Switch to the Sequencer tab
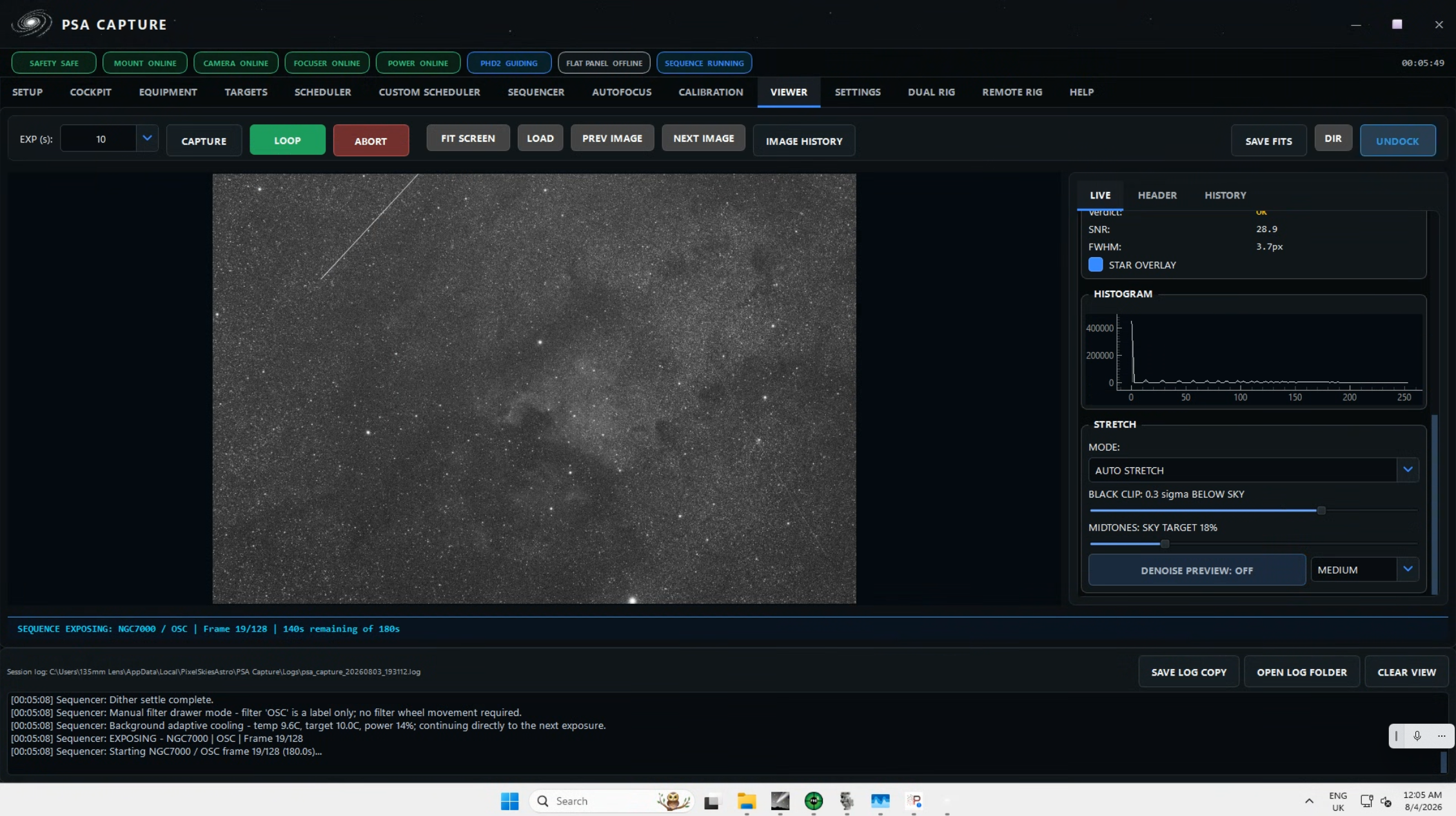The height and width of the screenshot is (816, 1456). tap(536, 92)
